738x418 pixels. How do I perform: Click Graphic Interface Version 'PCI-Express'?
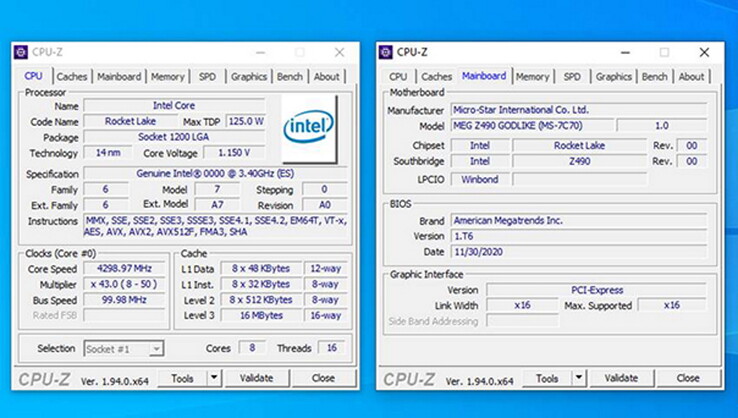tap(597, 290)
